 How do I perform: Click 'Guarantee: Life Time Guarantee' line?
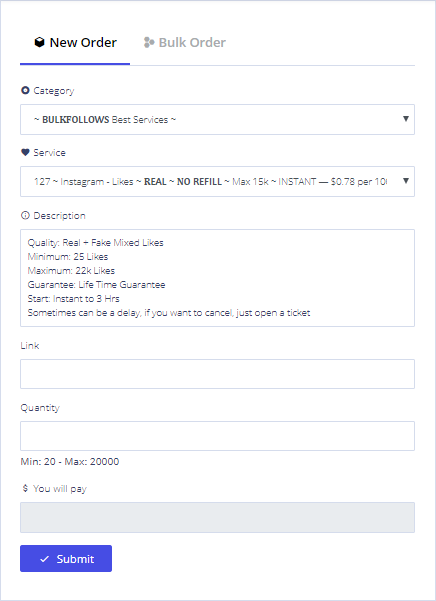96,285
